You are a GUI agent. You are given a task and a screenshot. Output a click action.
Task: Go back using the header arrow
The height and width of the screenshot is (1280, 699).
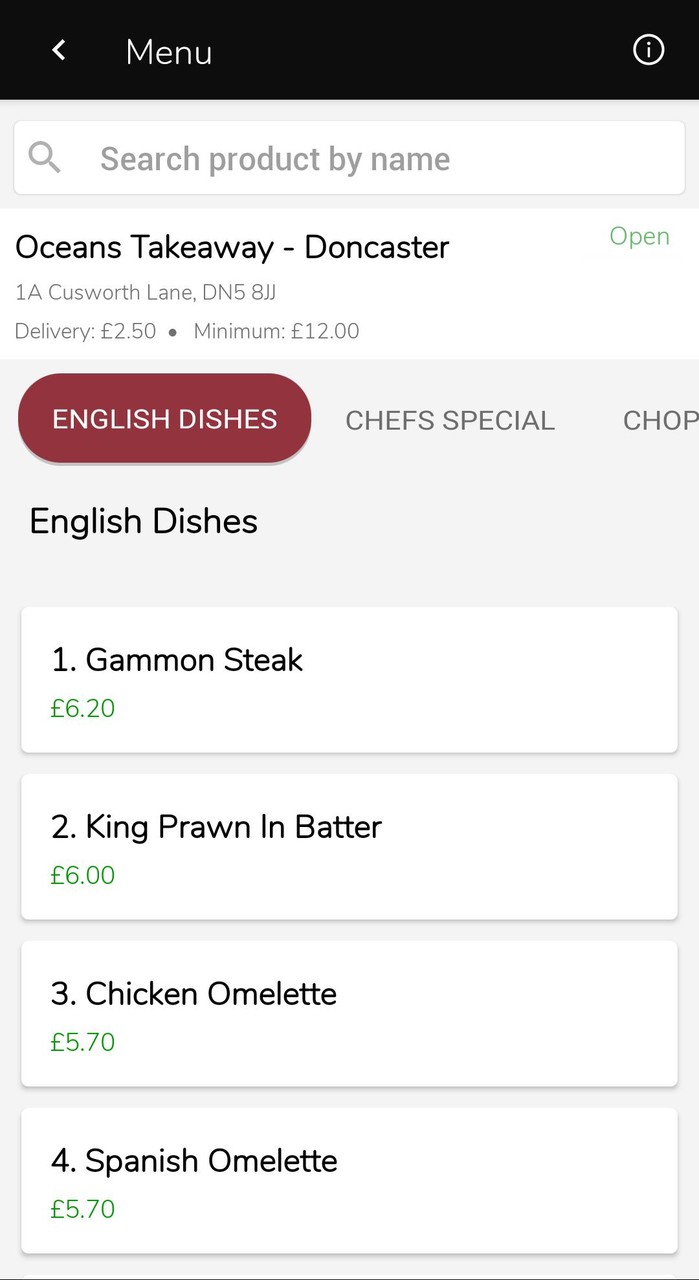tap(59, 50)
